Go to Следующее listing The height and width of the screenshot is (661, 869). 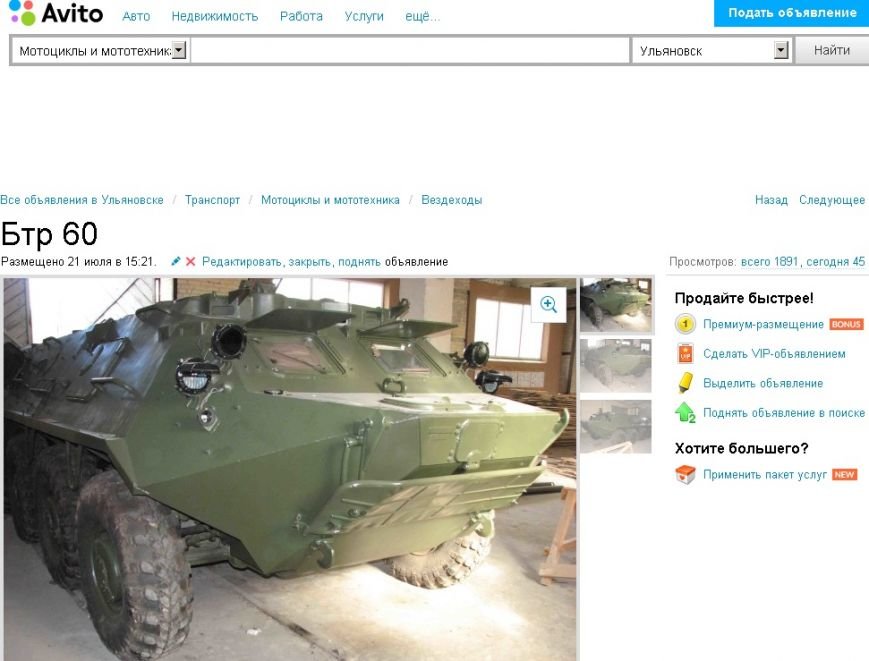[830, 199]
